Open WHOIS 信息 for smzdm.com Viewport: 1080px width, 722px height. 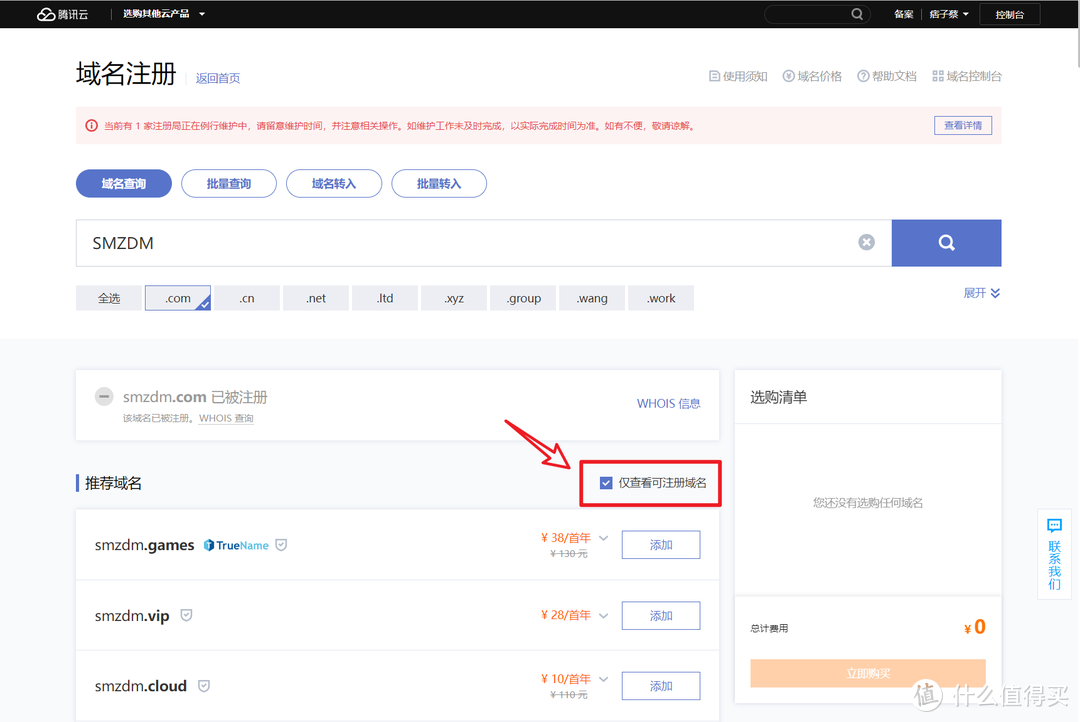pos(668,403)
